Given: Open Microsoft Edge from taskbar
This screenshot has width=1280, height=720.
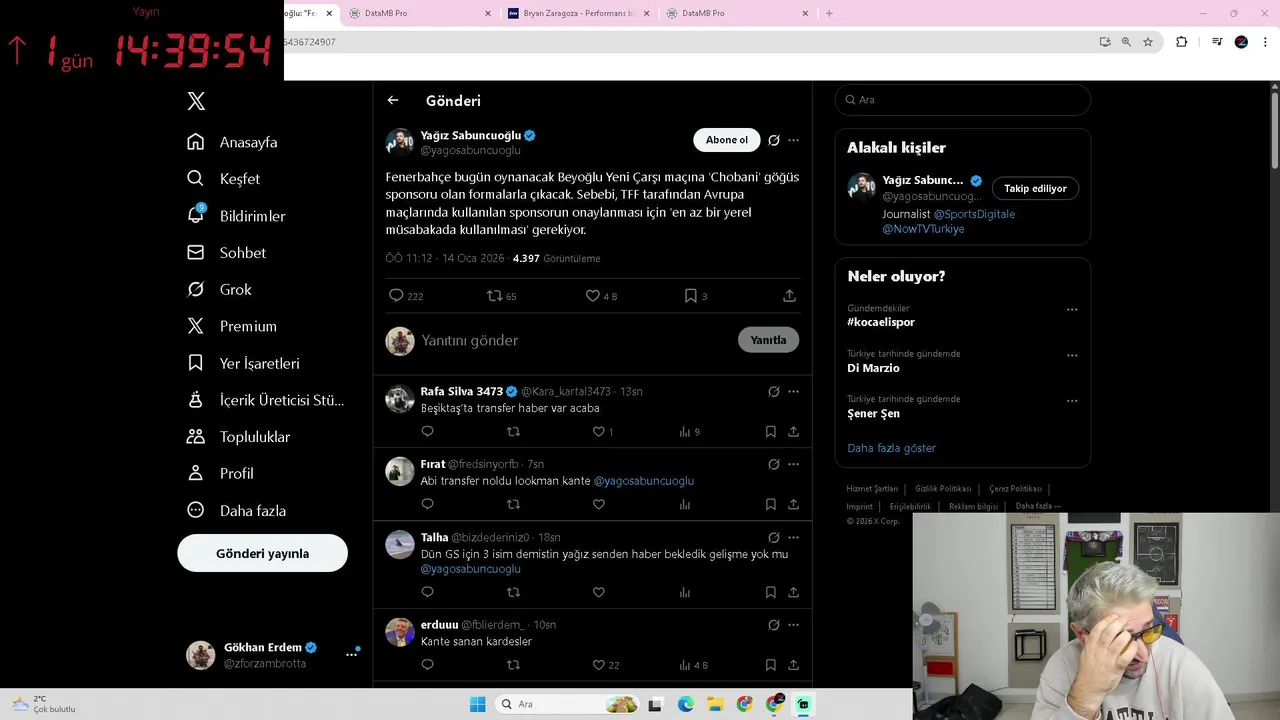Looking at the screenshot, I should click(x=685, y=704).
